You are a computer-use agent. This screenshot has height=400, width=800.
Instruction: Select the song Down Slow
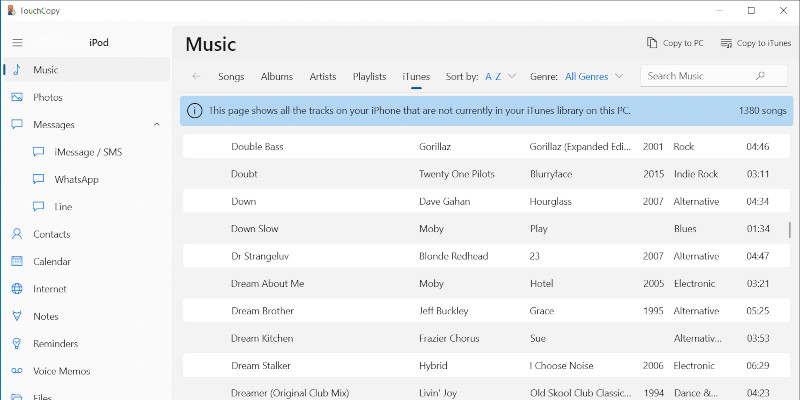(255, 229)
